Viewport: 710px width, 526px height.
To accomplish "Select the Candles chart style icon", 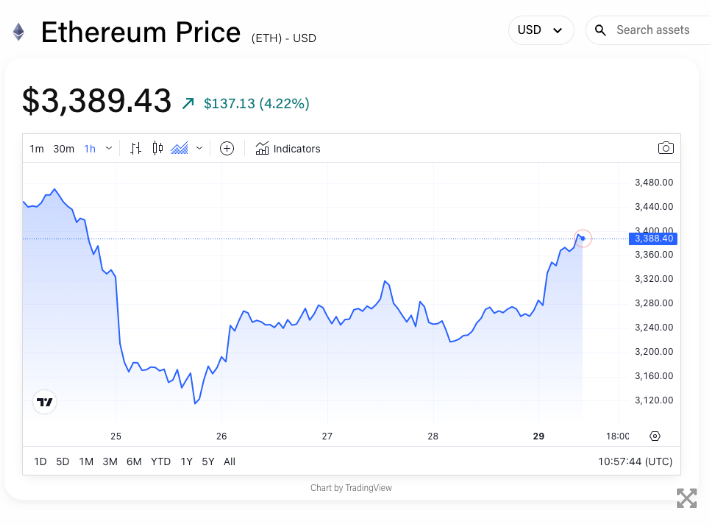I will (158, 148).
